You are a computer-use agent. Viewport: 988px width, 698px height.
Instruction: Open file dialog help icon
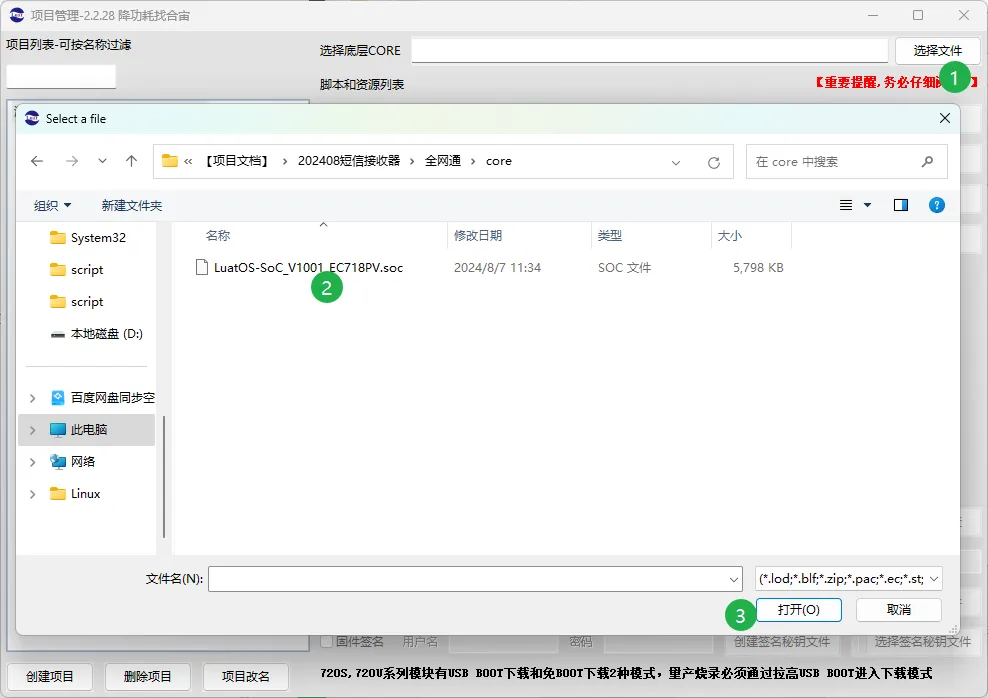pyautogui.click(x=936, y=205)
